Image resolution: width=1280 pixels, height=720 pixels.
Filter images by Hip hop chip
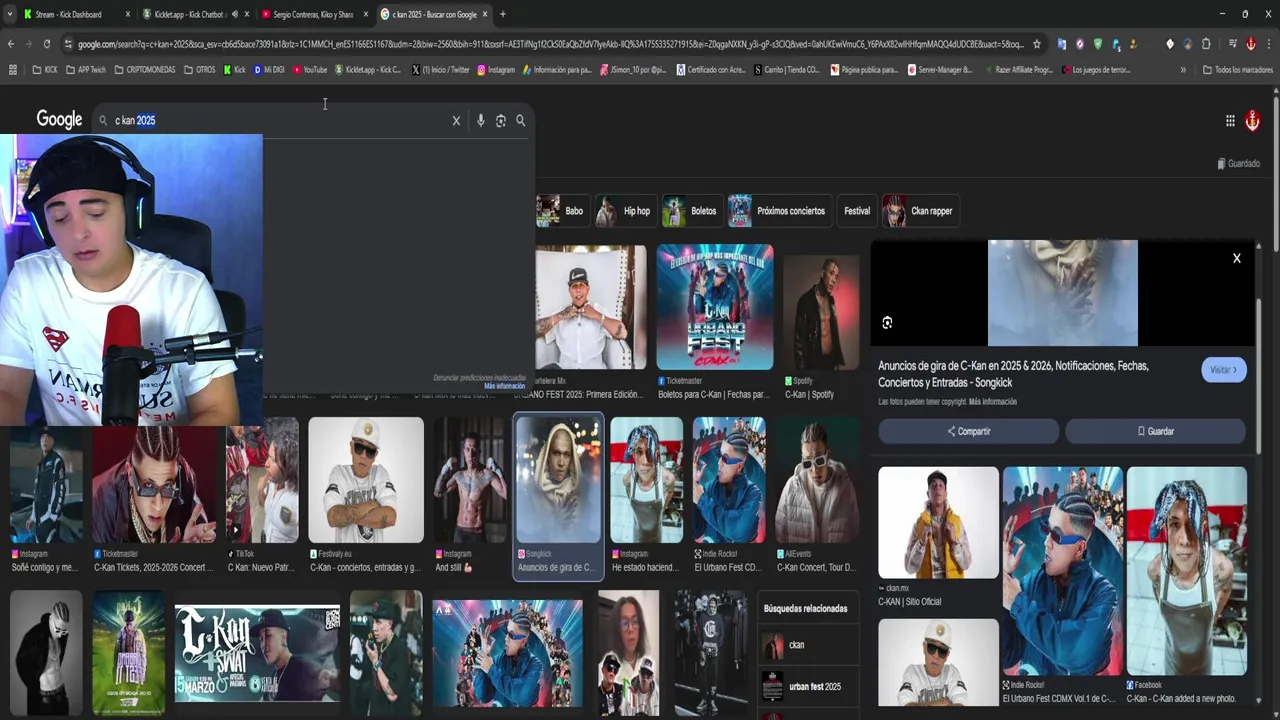point(624,211)
